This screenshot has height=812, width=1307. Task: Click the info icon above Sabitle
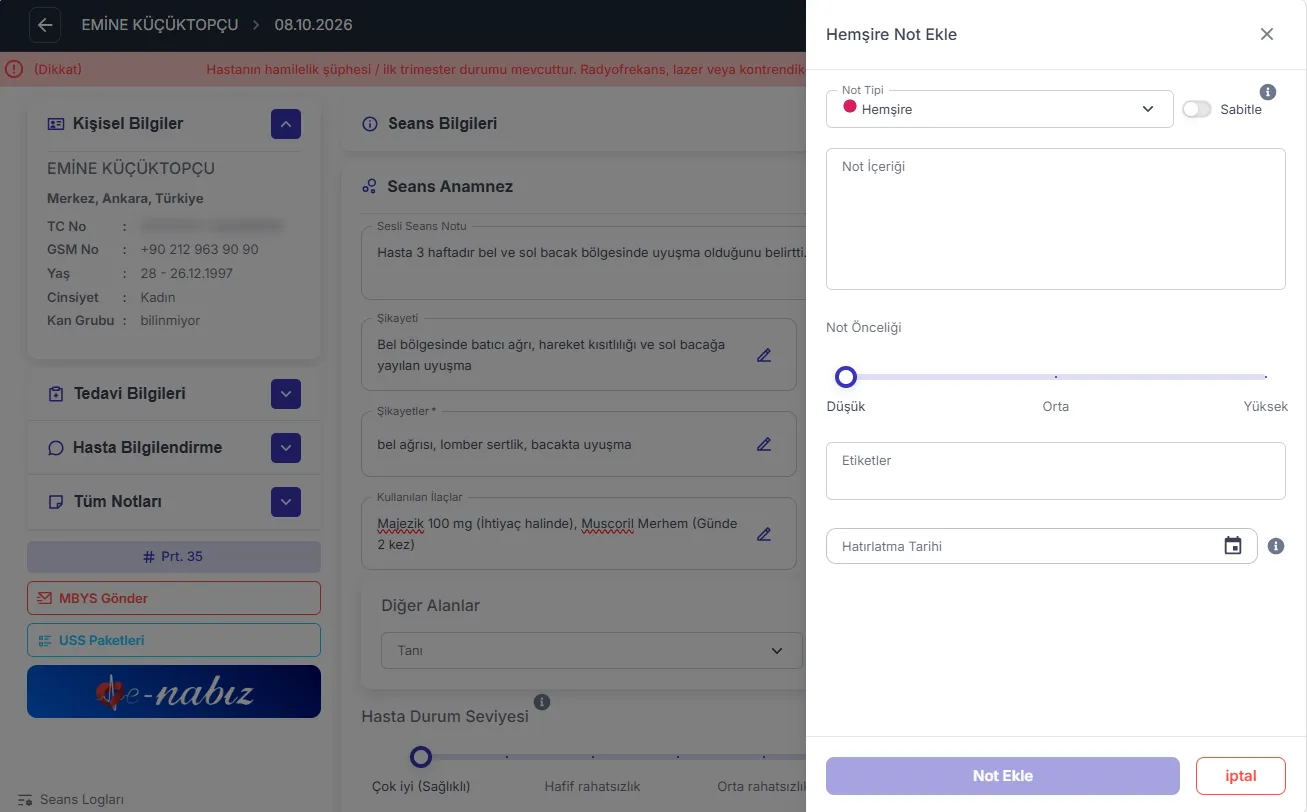pyautogui.click(x=1268, y=92)
